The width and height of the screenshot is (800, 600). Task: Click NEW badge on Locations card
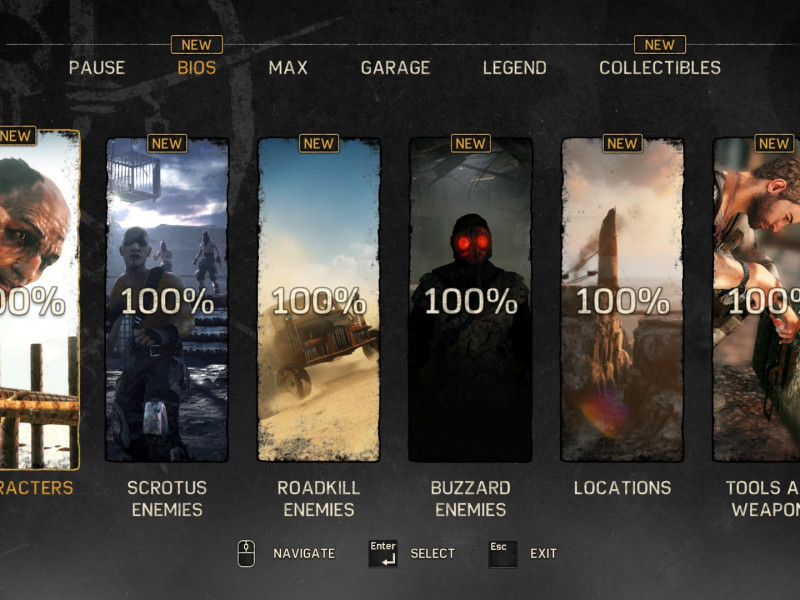[x=622, y=143]
